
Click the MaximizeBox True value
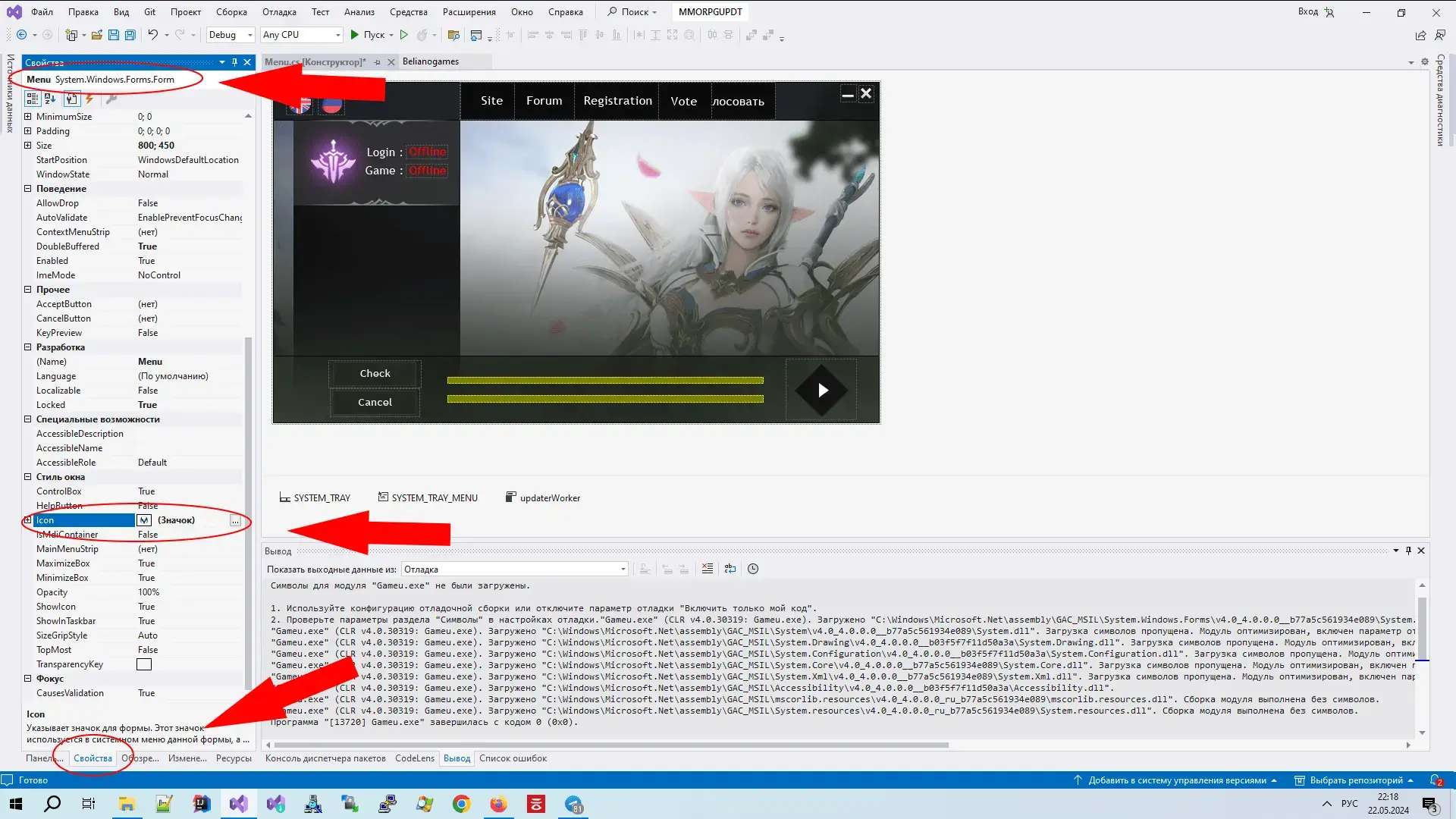point(146,563)
